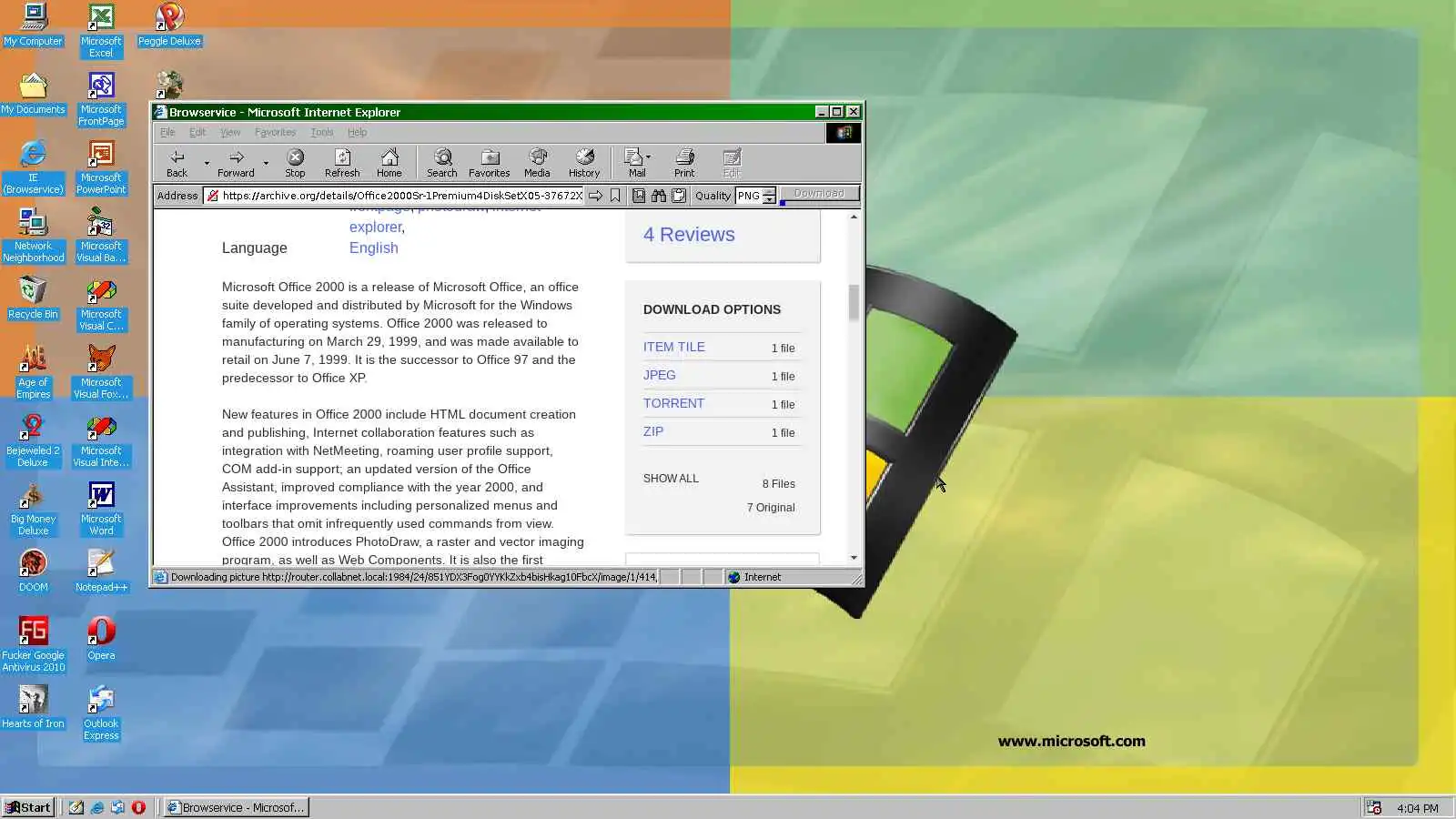The width and height of the screenshot is (1456, 819).
Task: Open the JPEG download link
Action: pos(660,375)
